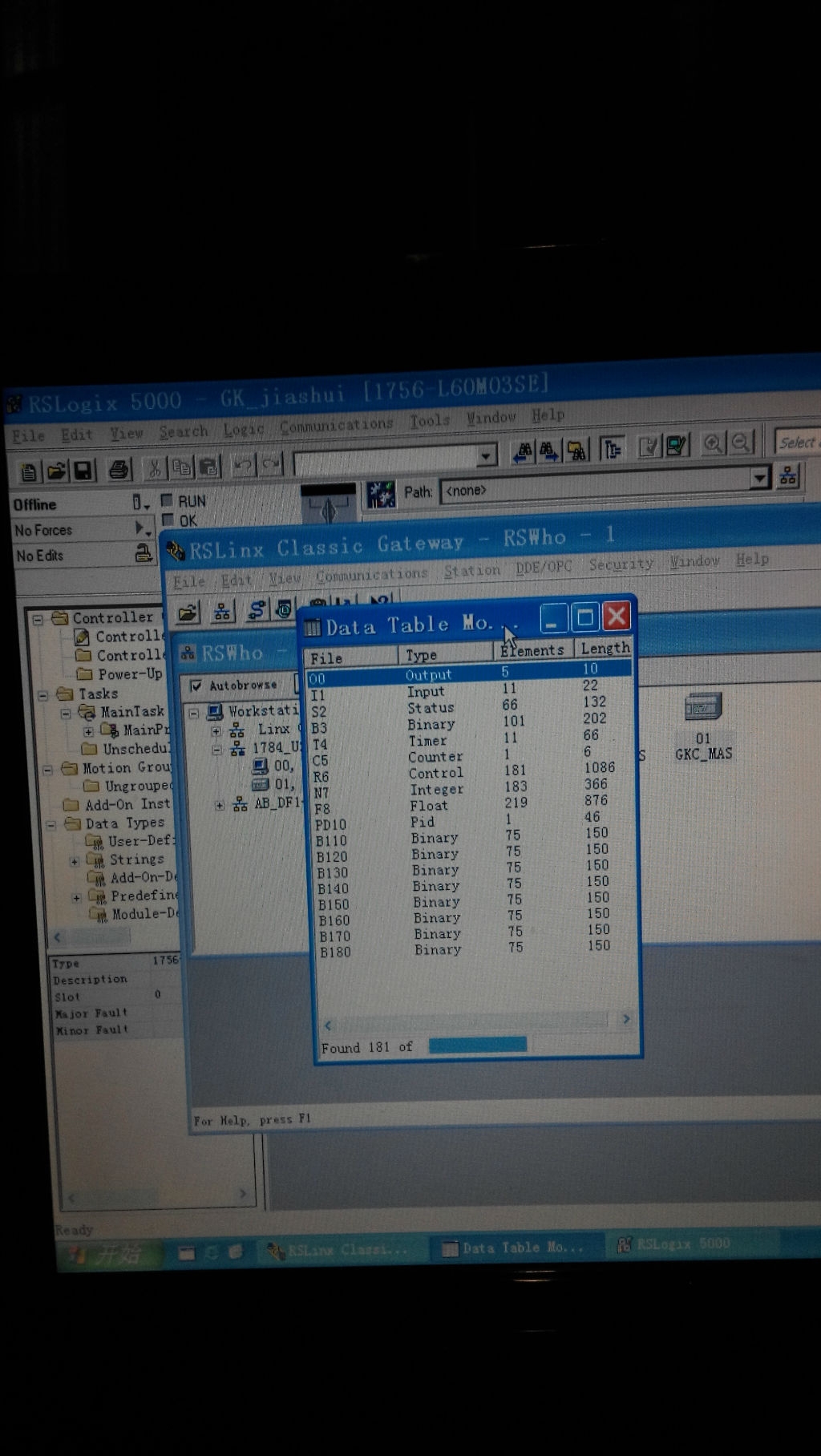Open the Communications menu in RSLogix 5000
The height and width of the screenshot is (1456, 821).
[x=336, y=426]
